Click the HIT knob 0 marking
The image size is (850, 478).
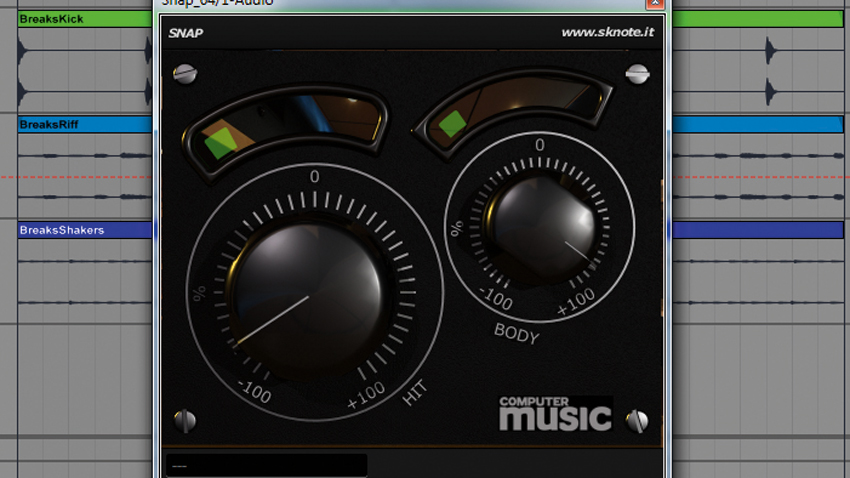[314, 177]
